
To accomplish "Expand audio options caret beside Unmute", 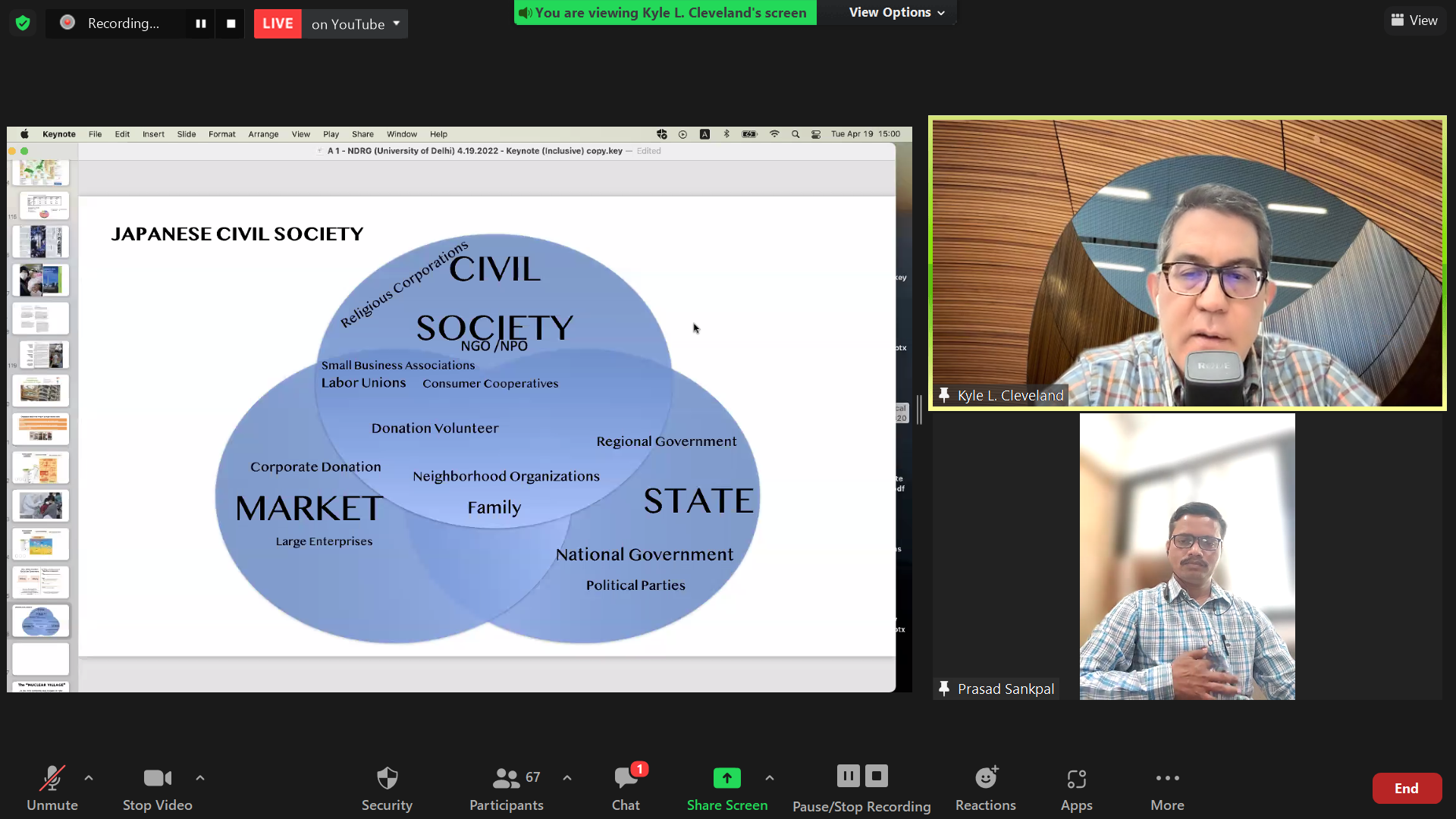I will point(89,778).
